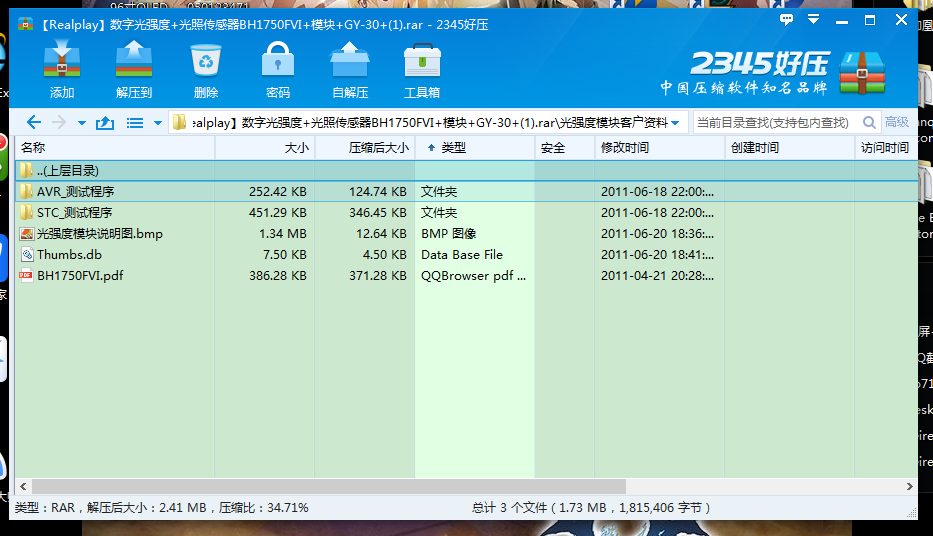The image size is (933, 536).
Task: Sort by the 类型 column header
Action: [x=475, y=148]
